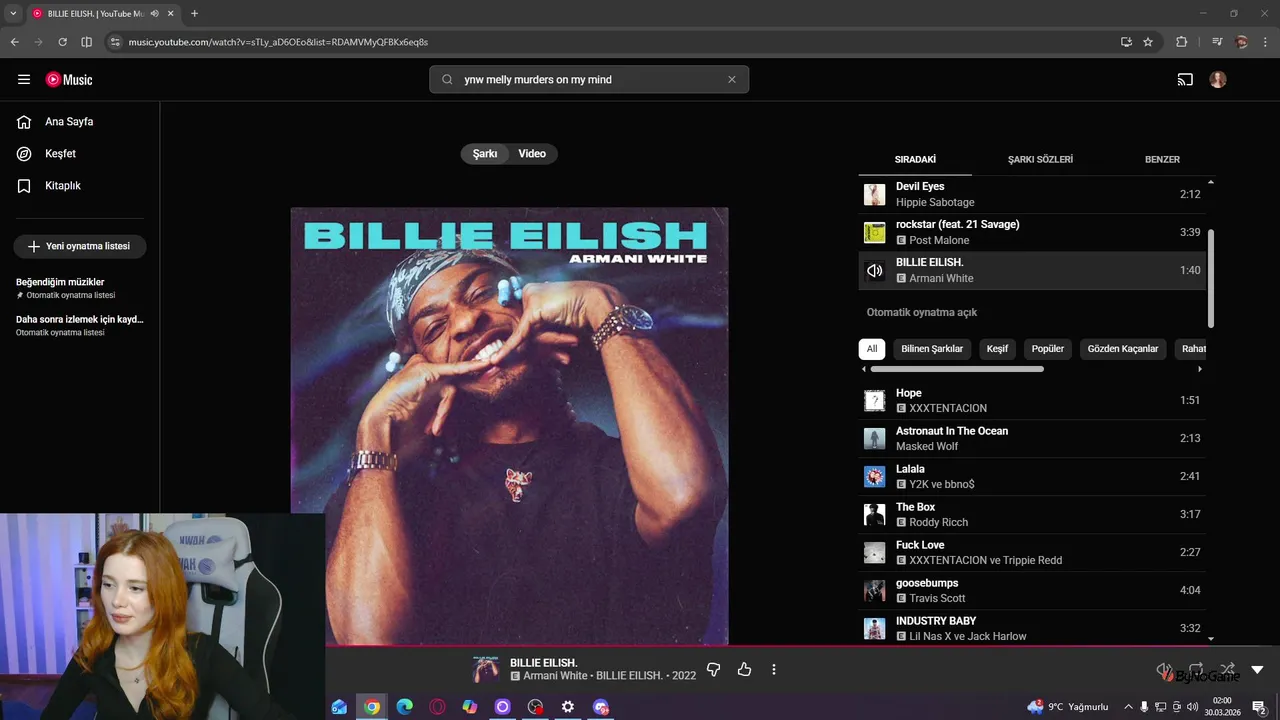Play INDUSTRY BABY from the list
Image resolution: width=1280 pixels, height=720 pixels.
1032,628
